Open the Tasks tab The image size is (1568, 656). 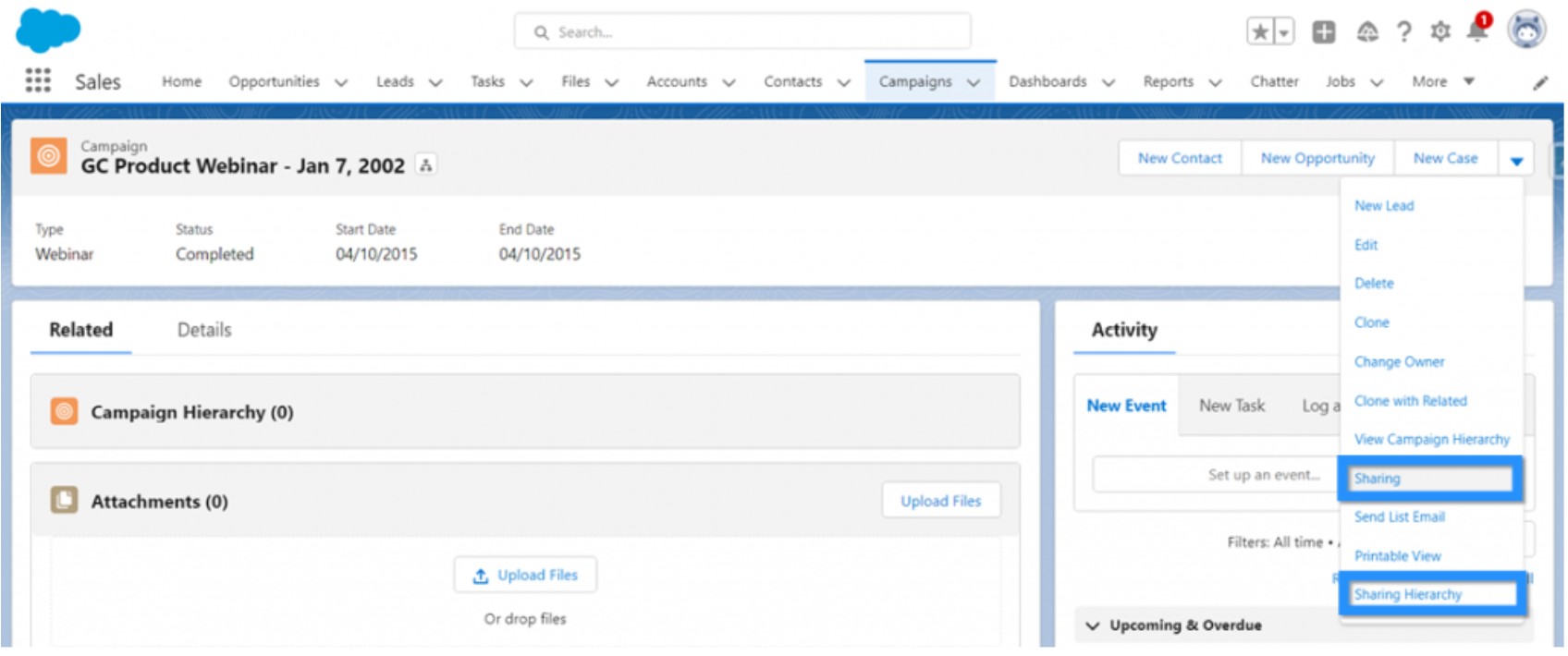coord(487,81)
